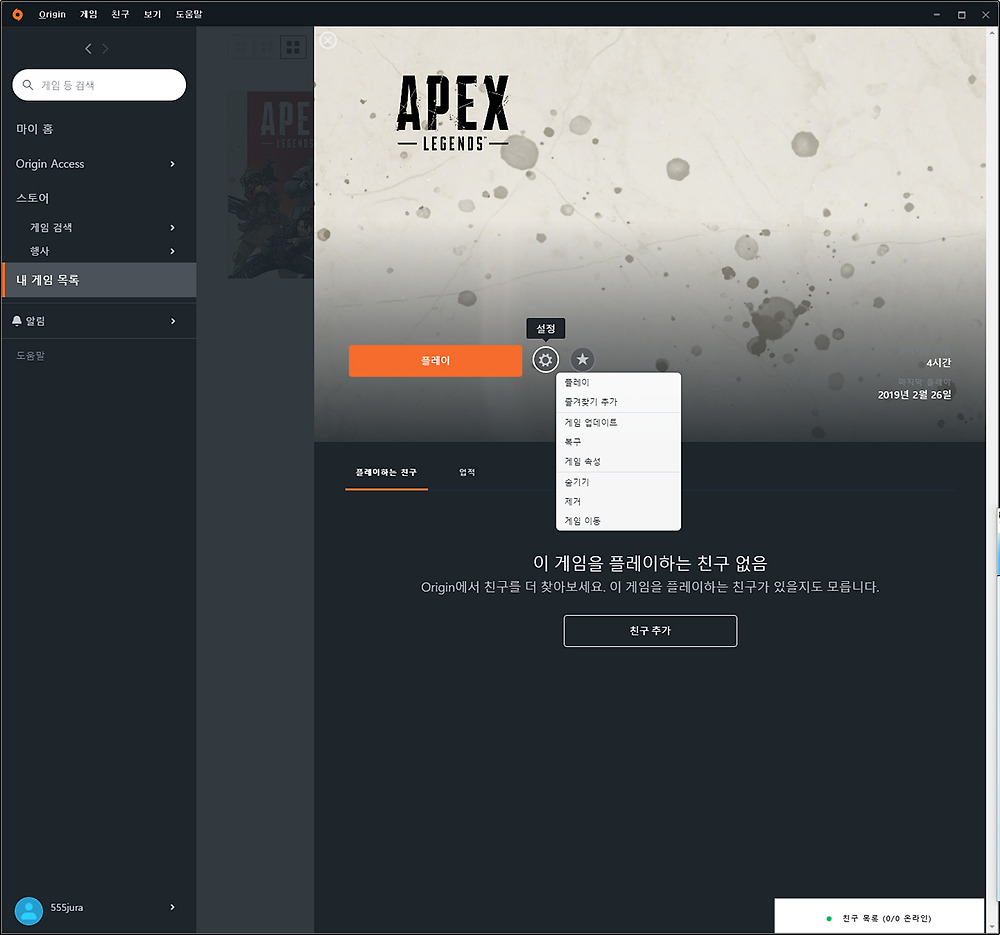The image size is (1000, 935).
Task: Open the 보기 menu in the menu bar
Action: click(152, 14)
